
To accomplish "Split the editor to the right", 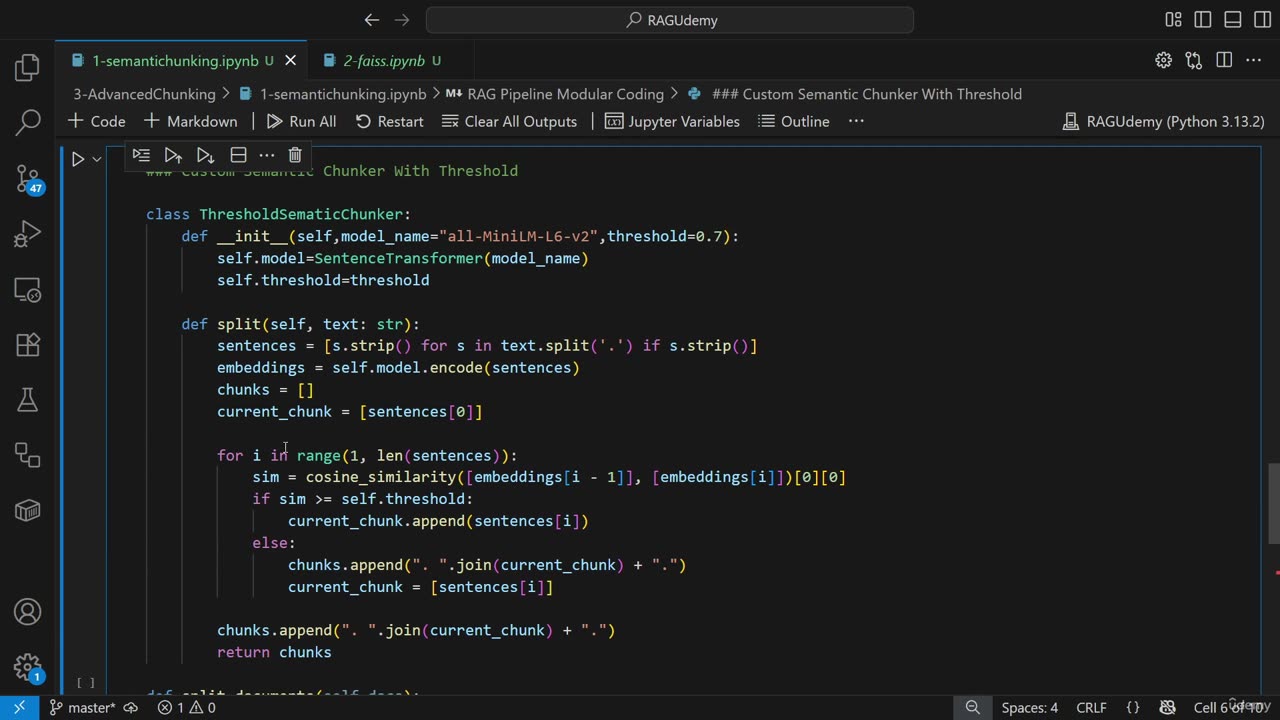I will [x=1224, y=61].
